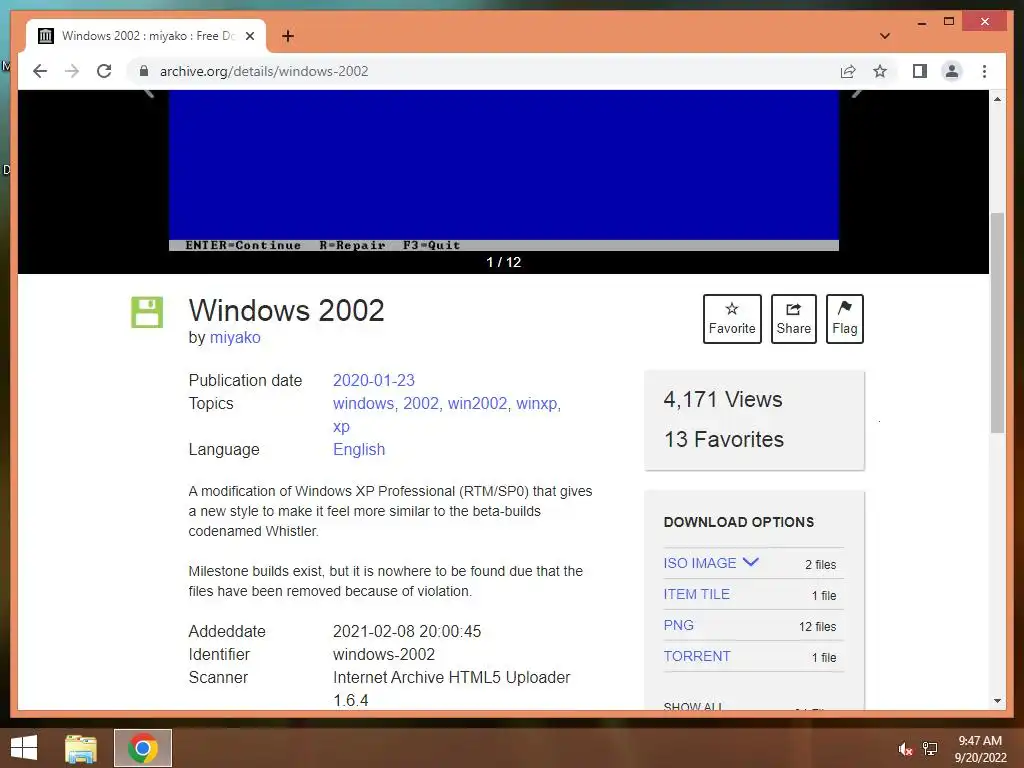Click '13 Favorites' stat text
Viewport: 1024px width, 768px height.
pyautogui.click(x=724, y=440)
